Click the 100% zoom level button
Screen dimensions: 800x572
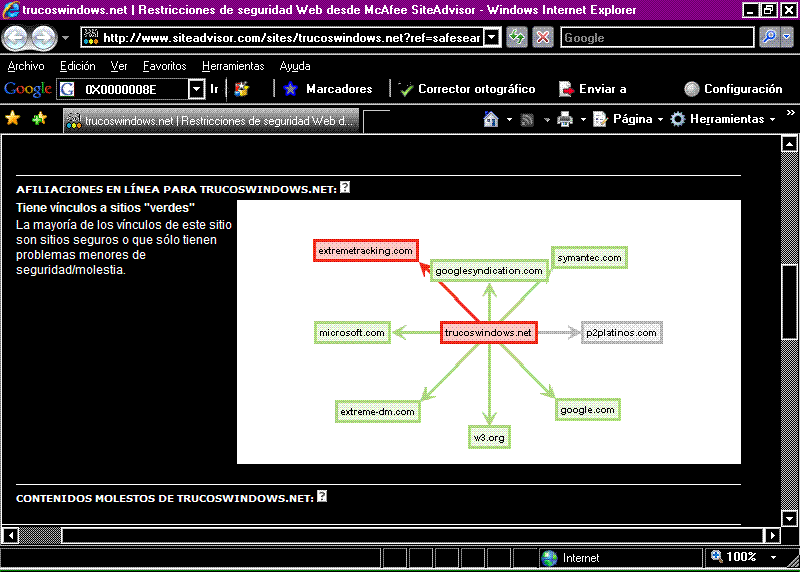[734, 557]
